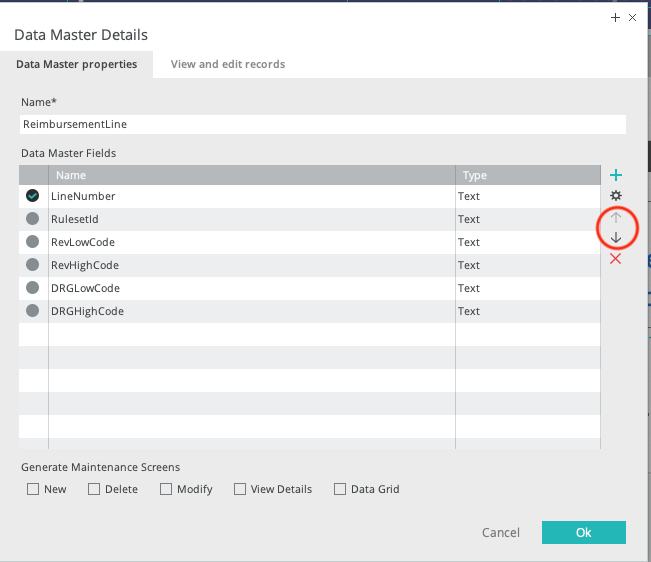Open field settings gear icon

point(616,196)
